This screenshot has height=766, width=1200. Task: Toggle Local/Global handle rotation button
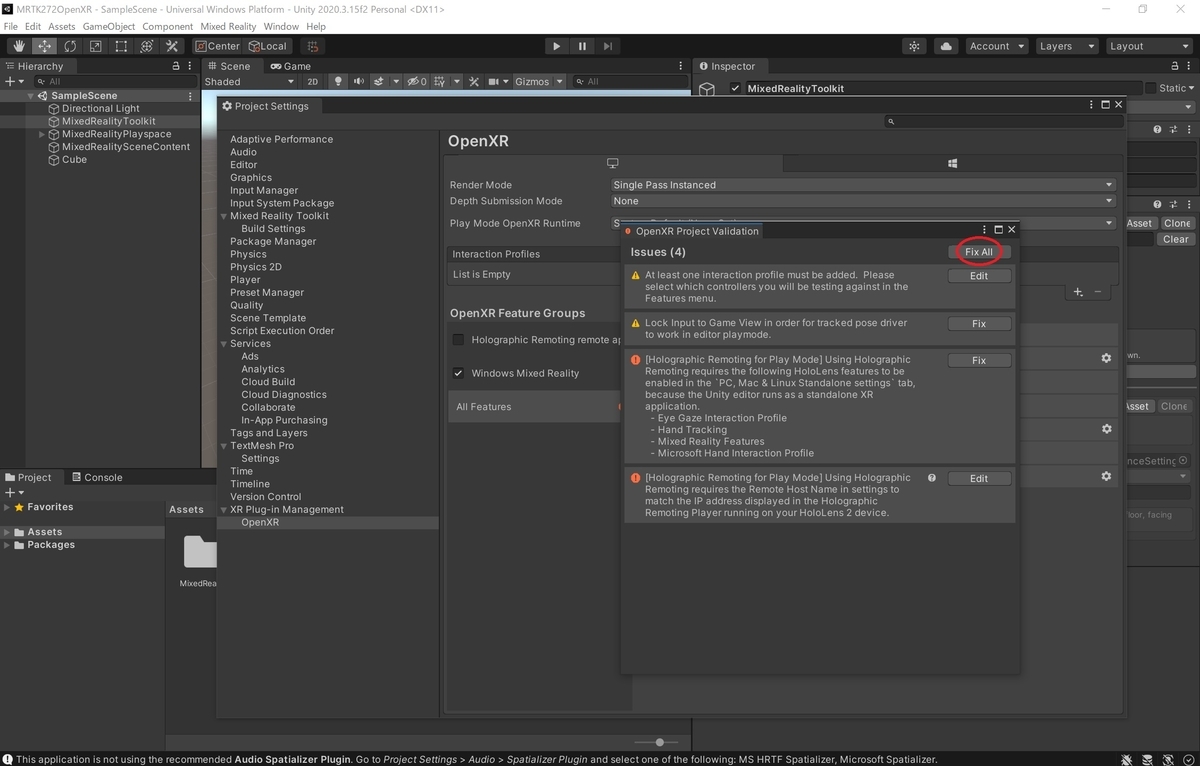(267, 46)
